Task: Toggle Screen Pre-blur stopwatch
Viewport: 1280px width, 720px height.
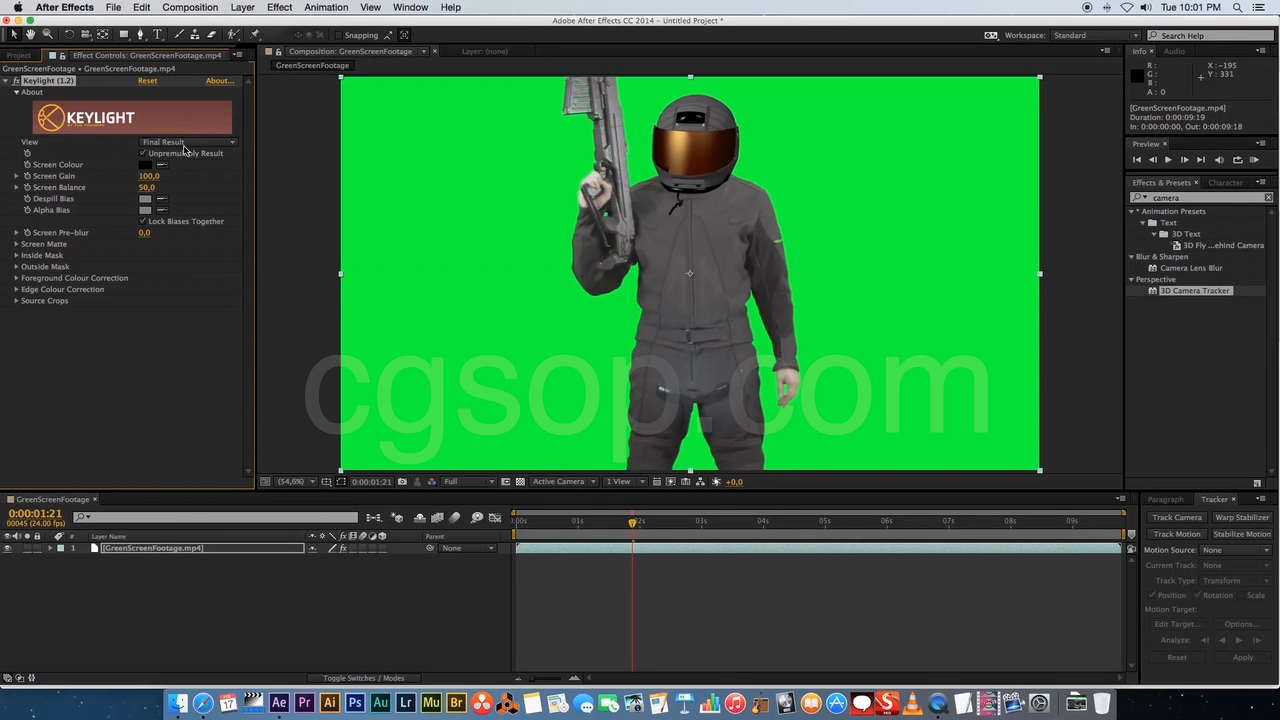Action: point(27,233)
